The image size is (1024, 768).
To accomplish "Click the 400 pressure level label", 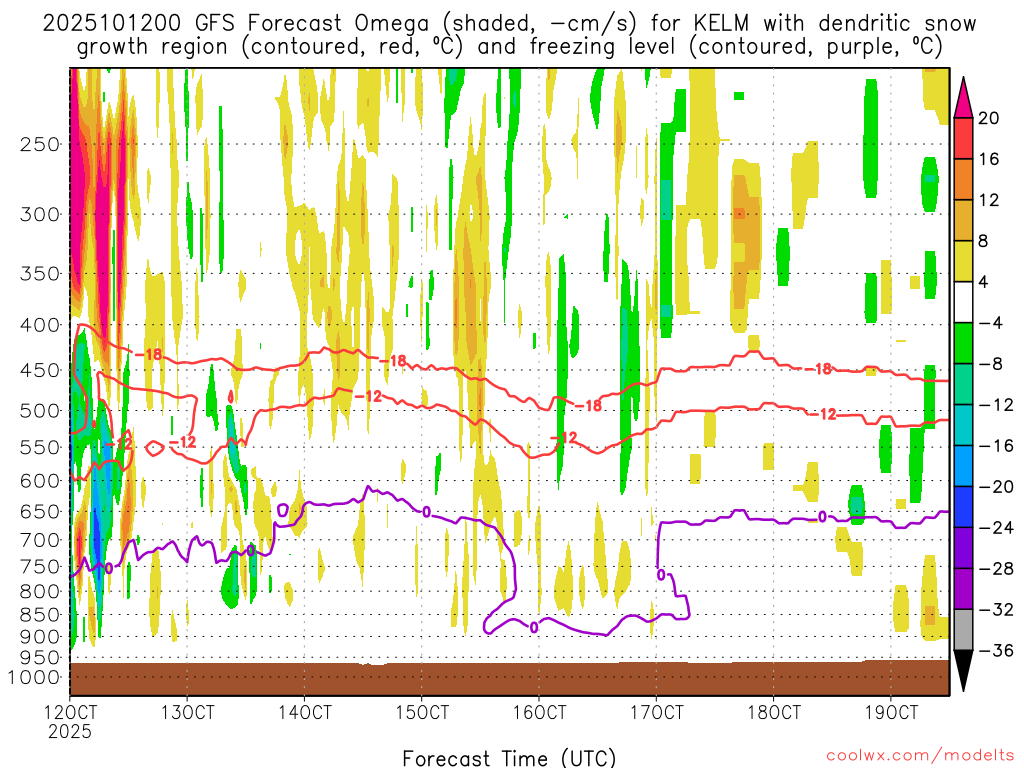I will pyautogui.click(x=40, y=325).
